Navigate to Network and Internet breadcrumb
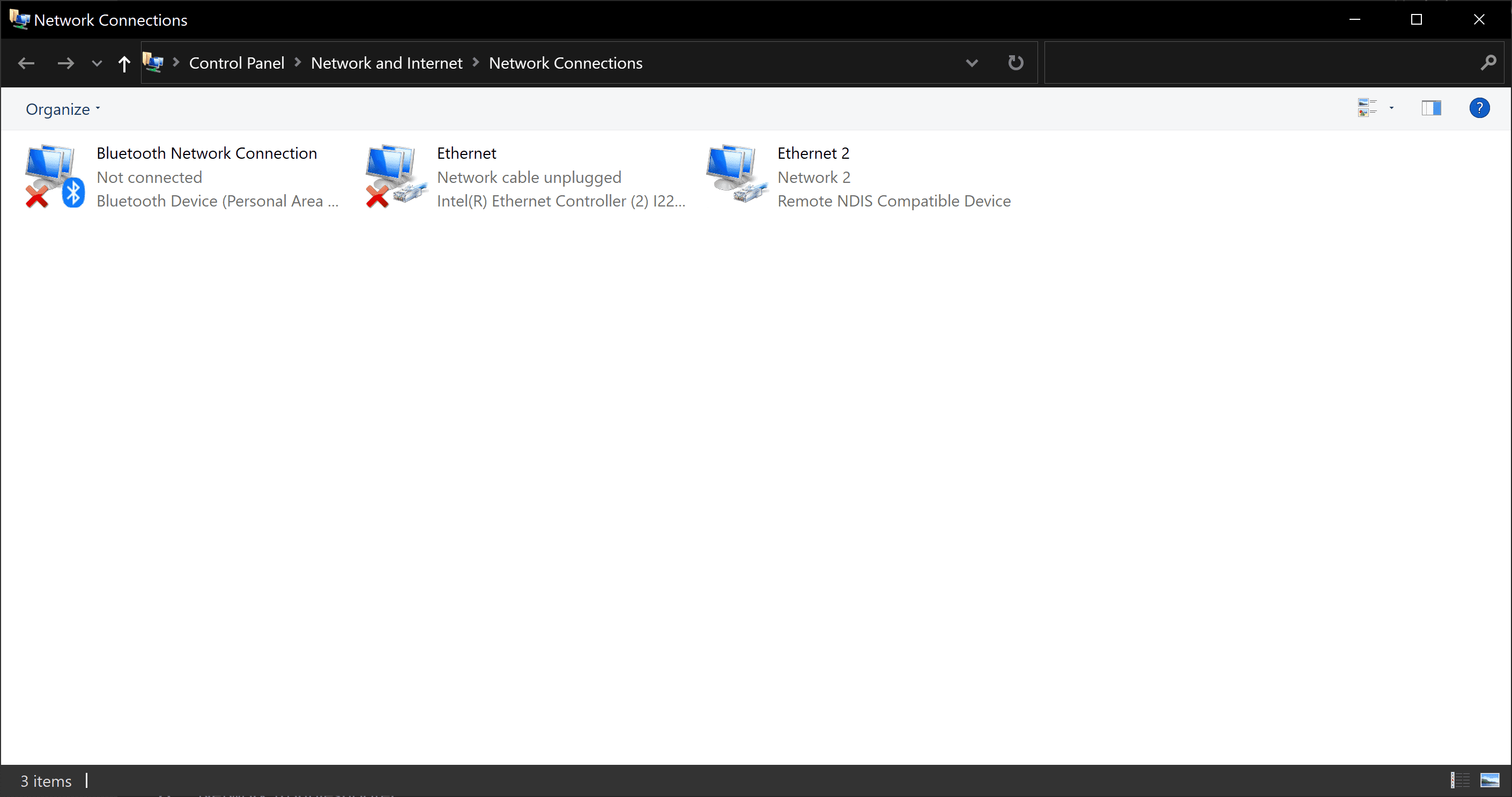This screenshot has width=1512, height=797. (x=387, y=63)
